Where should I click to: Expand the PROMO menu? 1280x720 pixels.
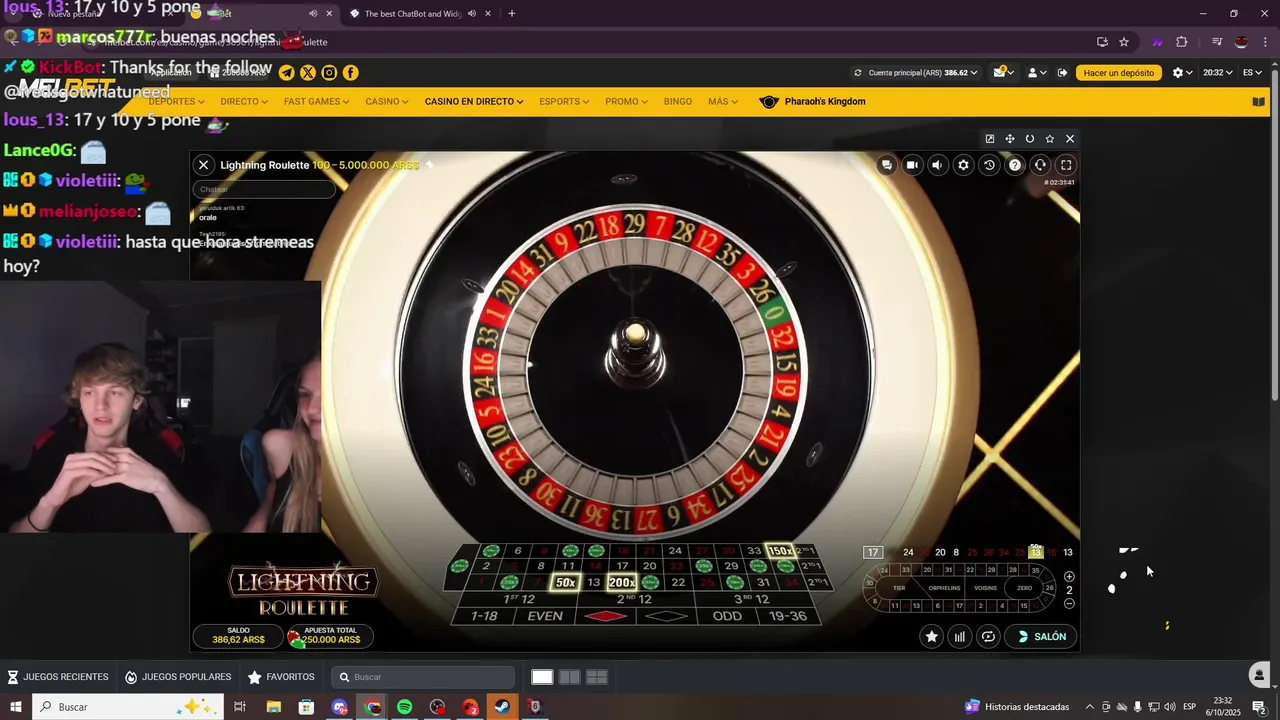[627, 101]
